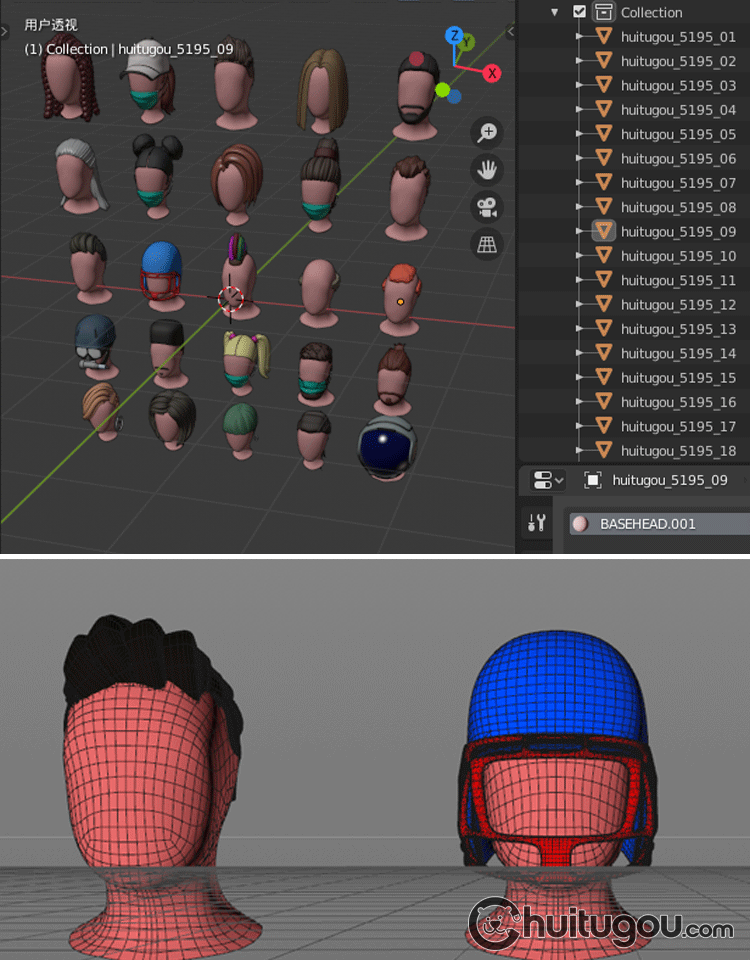750x960 pixels.
Task: Click the BASEHEAD.001 material sphere icon
Action: coord(580,523)
